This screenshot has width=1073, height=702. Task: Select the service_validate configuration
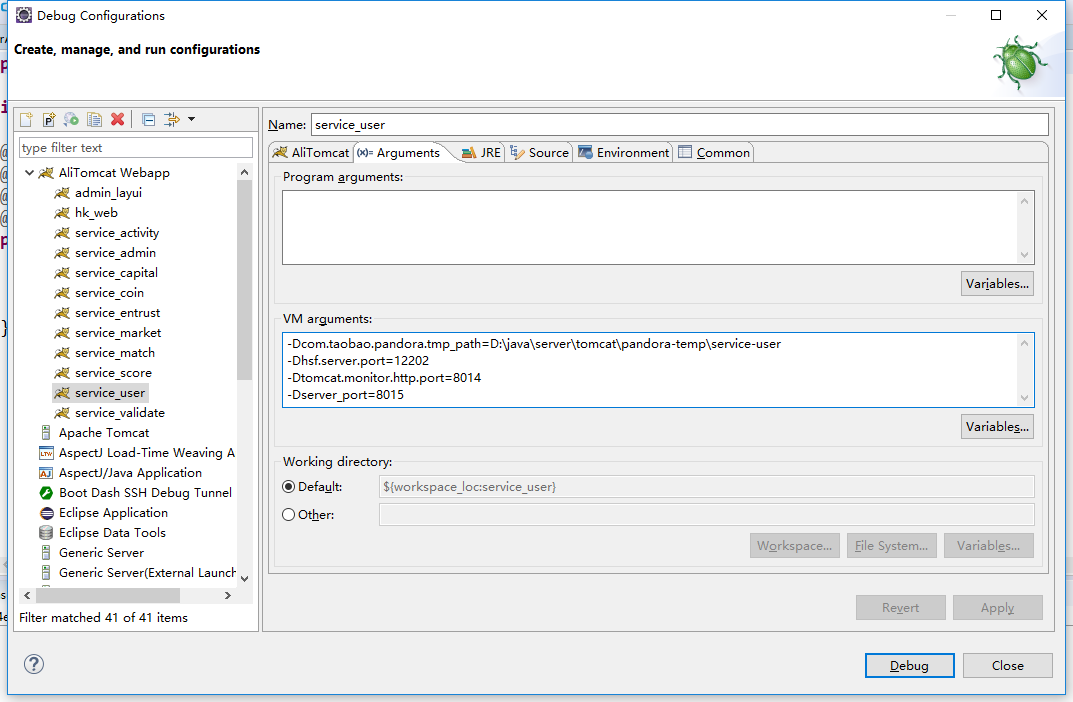coord(120,413)
